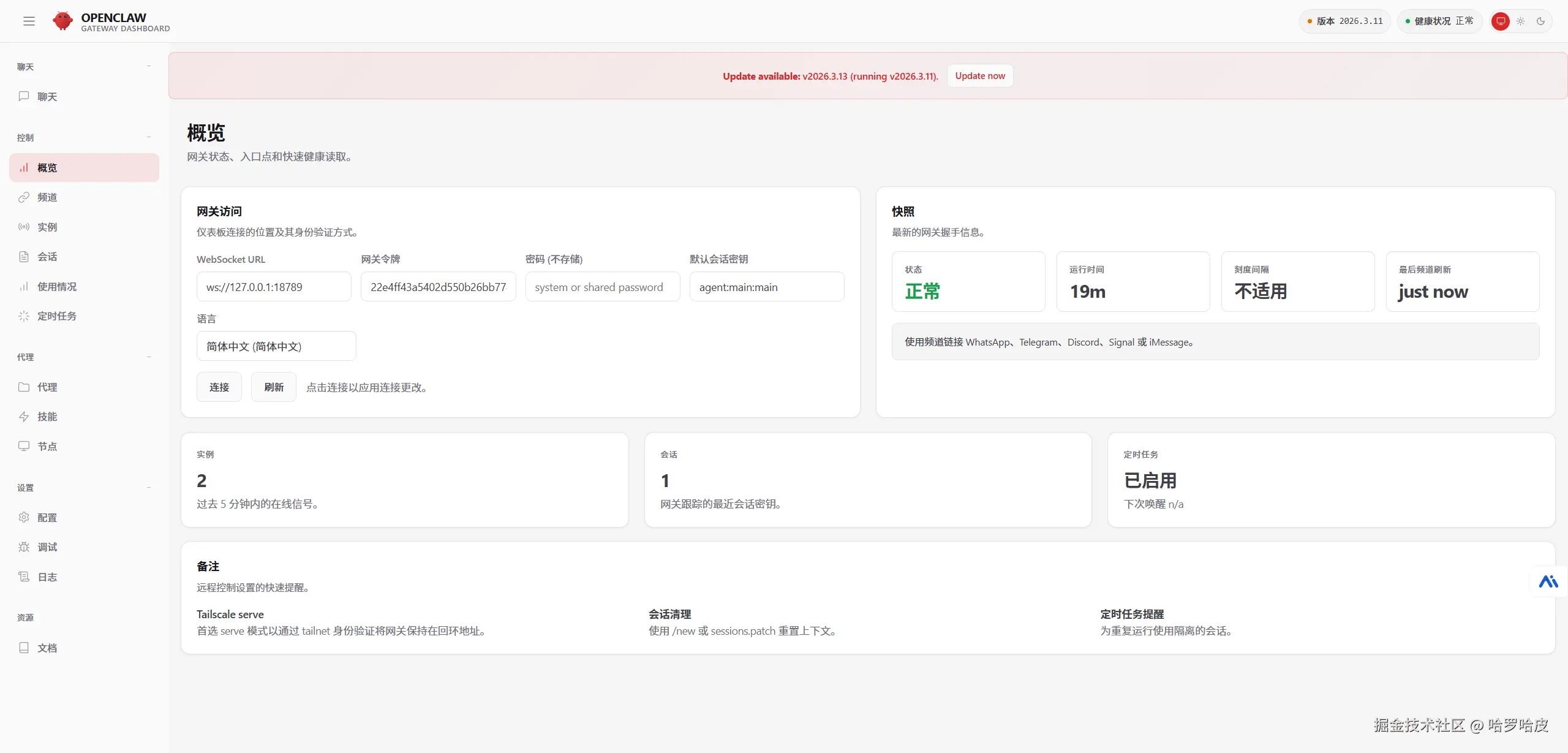1568x753 pixels.
Task: Click the 密码 password input field
Action: click(x=602, y=287)
